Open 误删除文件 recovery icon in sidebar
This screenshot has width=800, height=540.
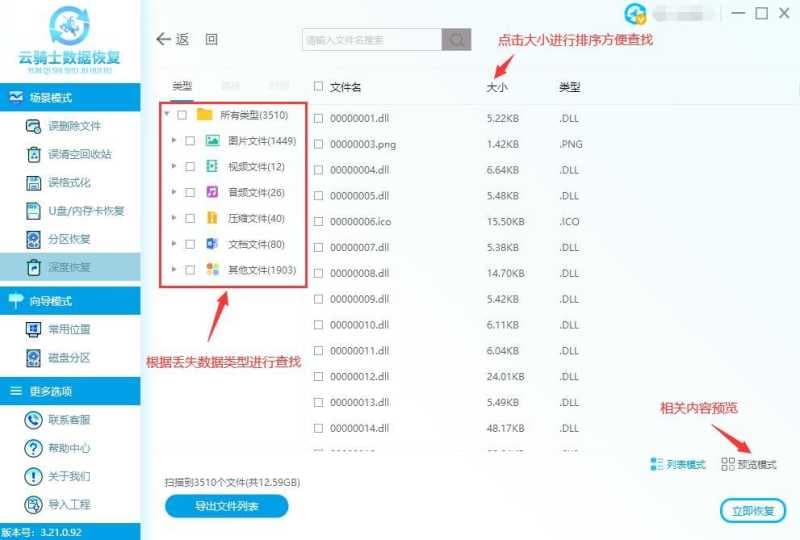click(x=33, y=126)
